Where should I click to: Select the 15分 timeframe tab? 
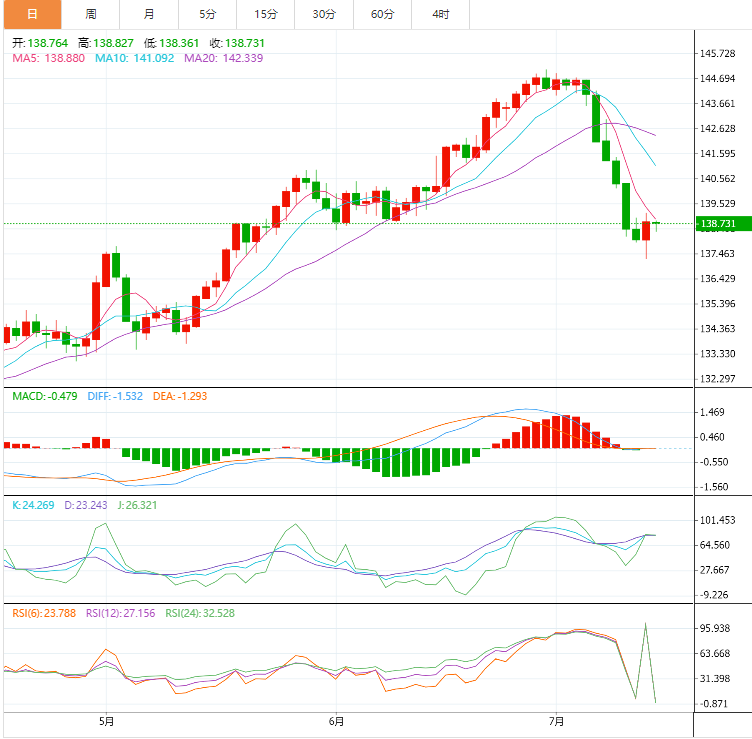tap(266, 14)
